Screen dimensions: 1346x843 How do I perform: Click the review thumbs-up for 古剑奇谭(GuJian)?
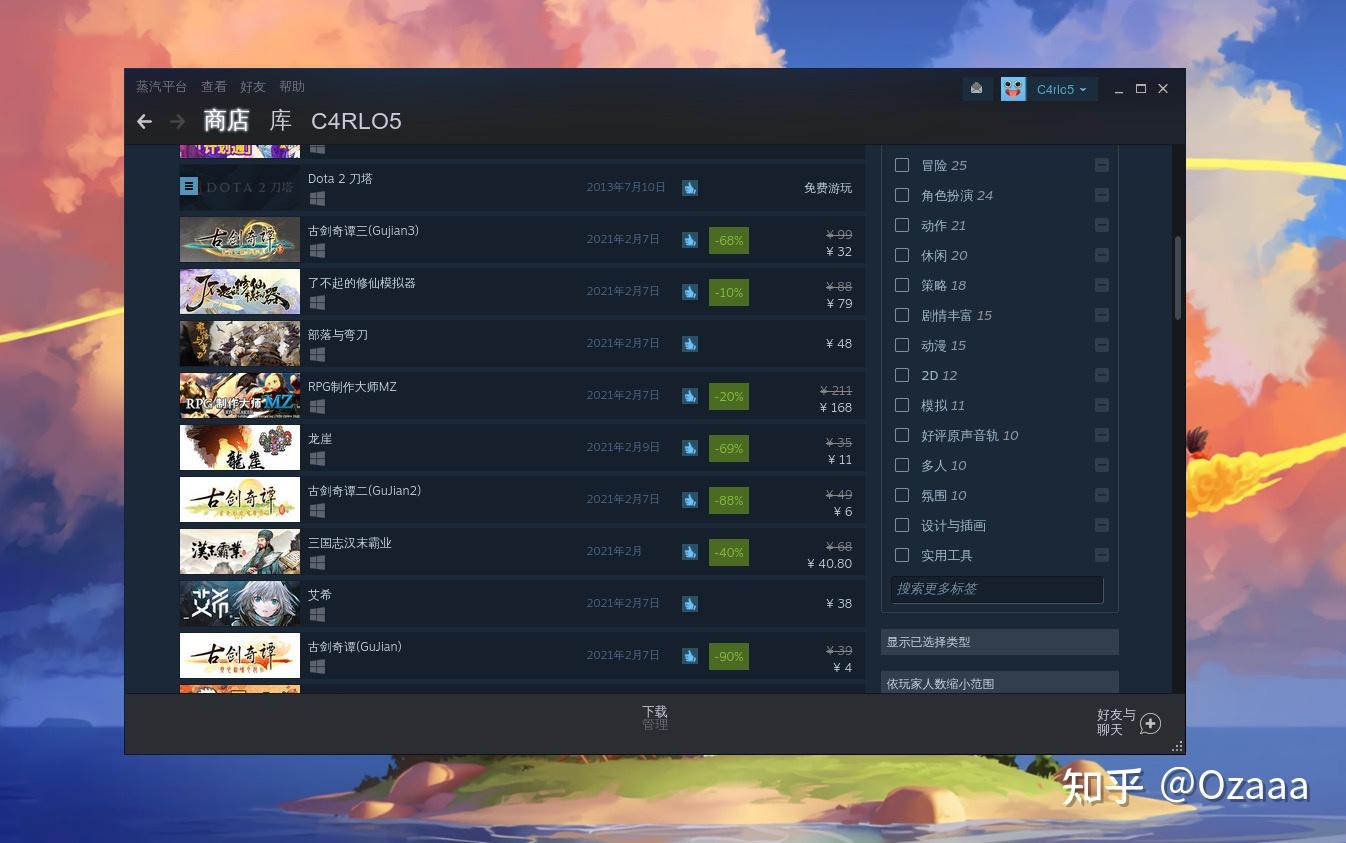(x=690, y=656)
